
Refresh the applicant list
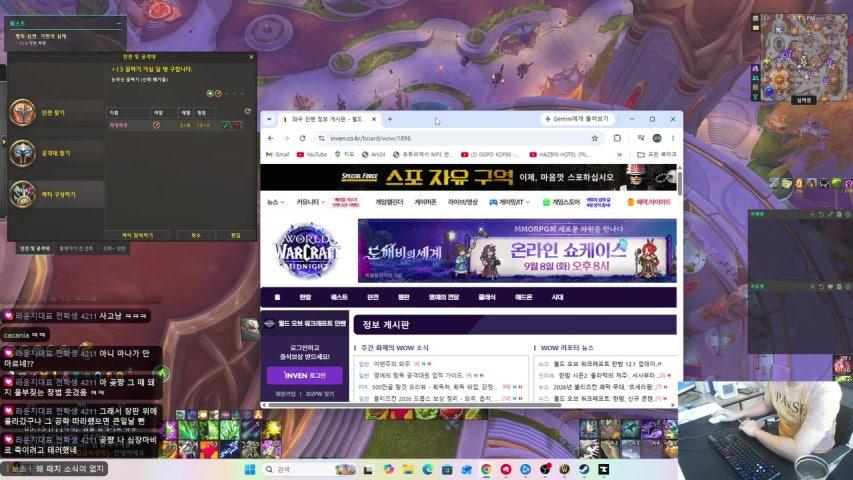click(x=248, y=111)
